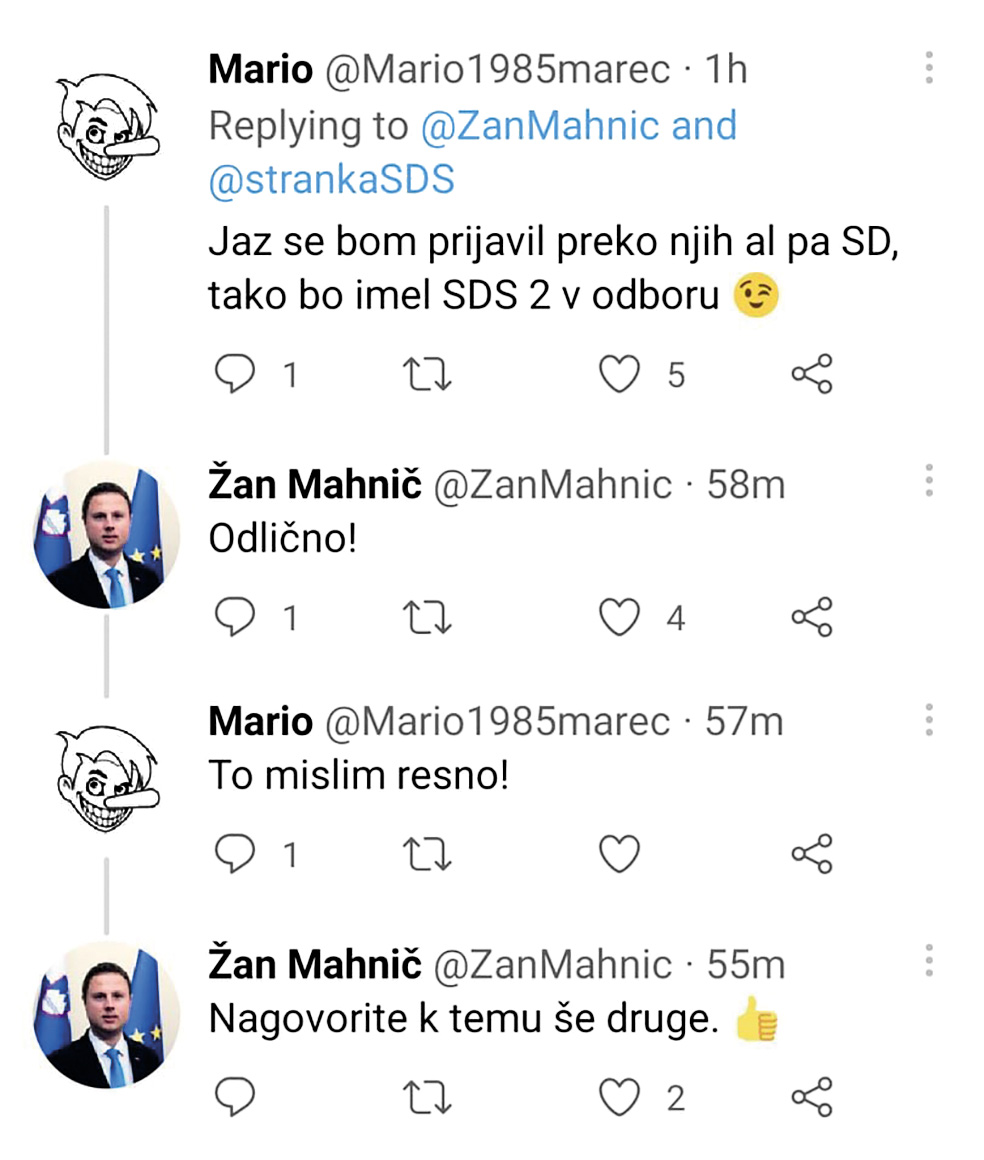
Task: Reply to the 'Odlično!' tweet
Action: tap(236, 618)
